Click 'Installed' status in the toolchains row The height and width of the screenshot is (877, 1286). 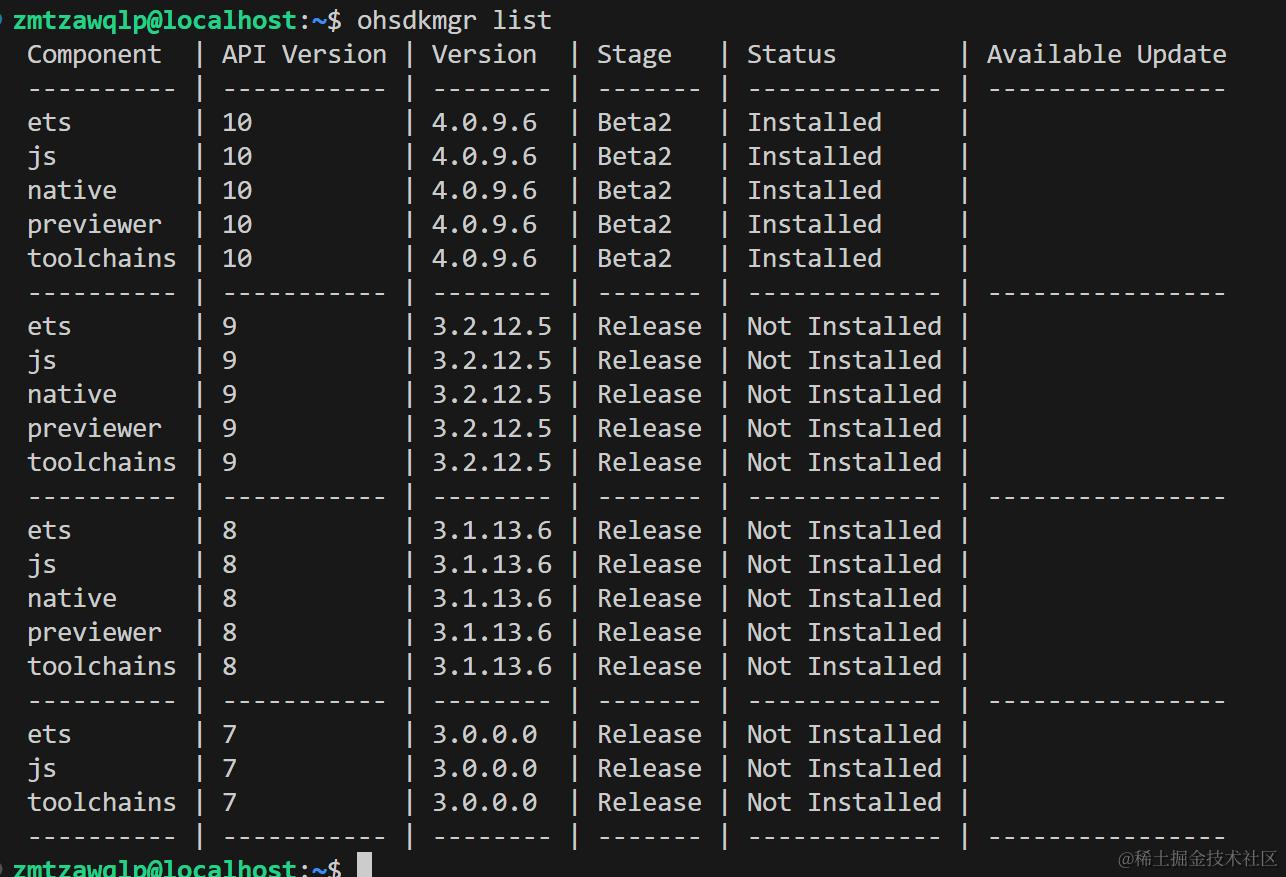coord(814,259)
